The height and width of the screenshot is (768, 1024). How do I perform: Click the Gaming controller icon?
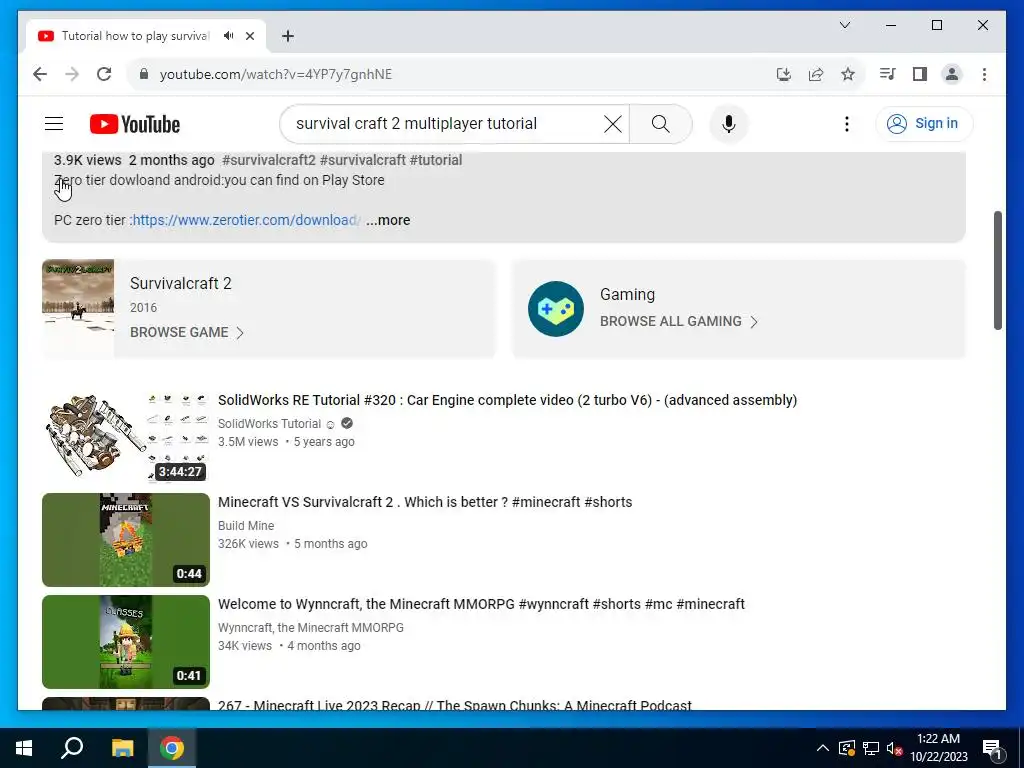click(556, 309)
